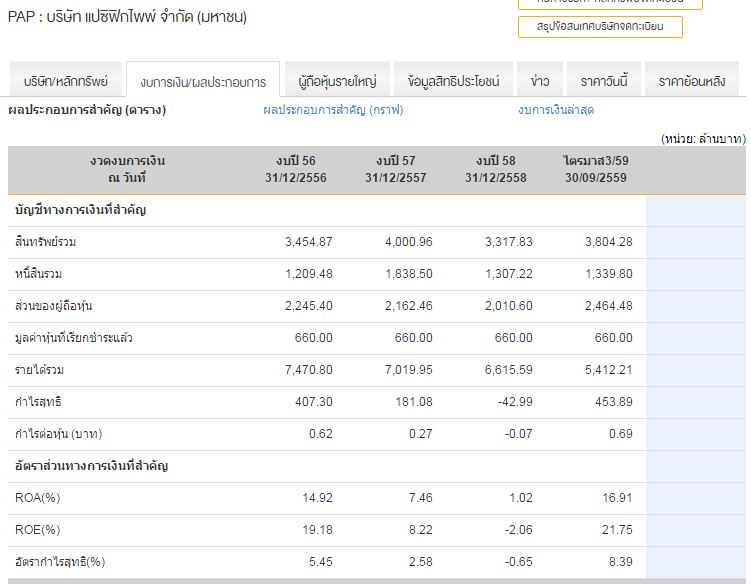Viewport: 751px width, 584px height.
Task: Click the งวดงบการเงิน ณ วันที่ header
Action: coord(127,169)
